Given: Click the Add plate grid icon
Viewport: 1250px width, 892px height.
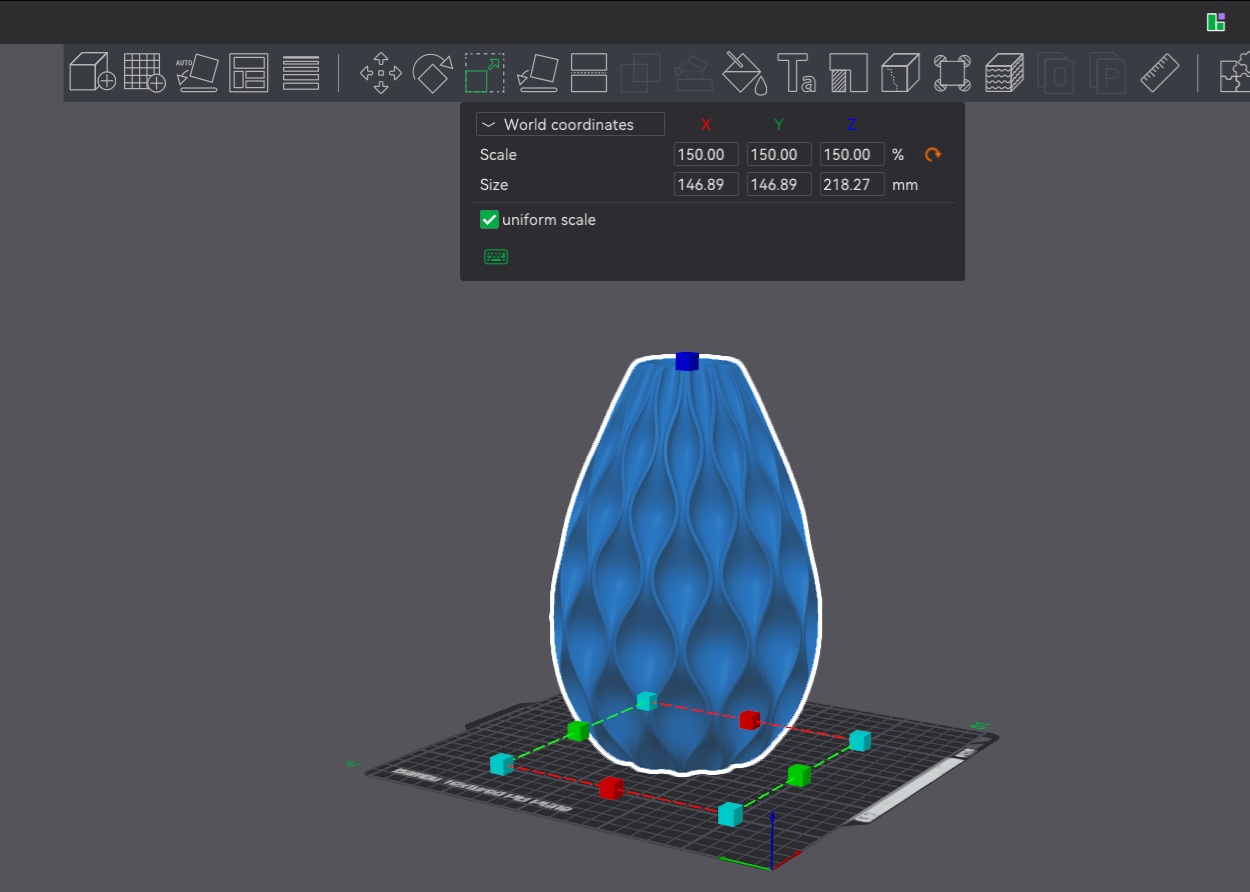Looking at the screenshot, I should click(x=144, y=73).
